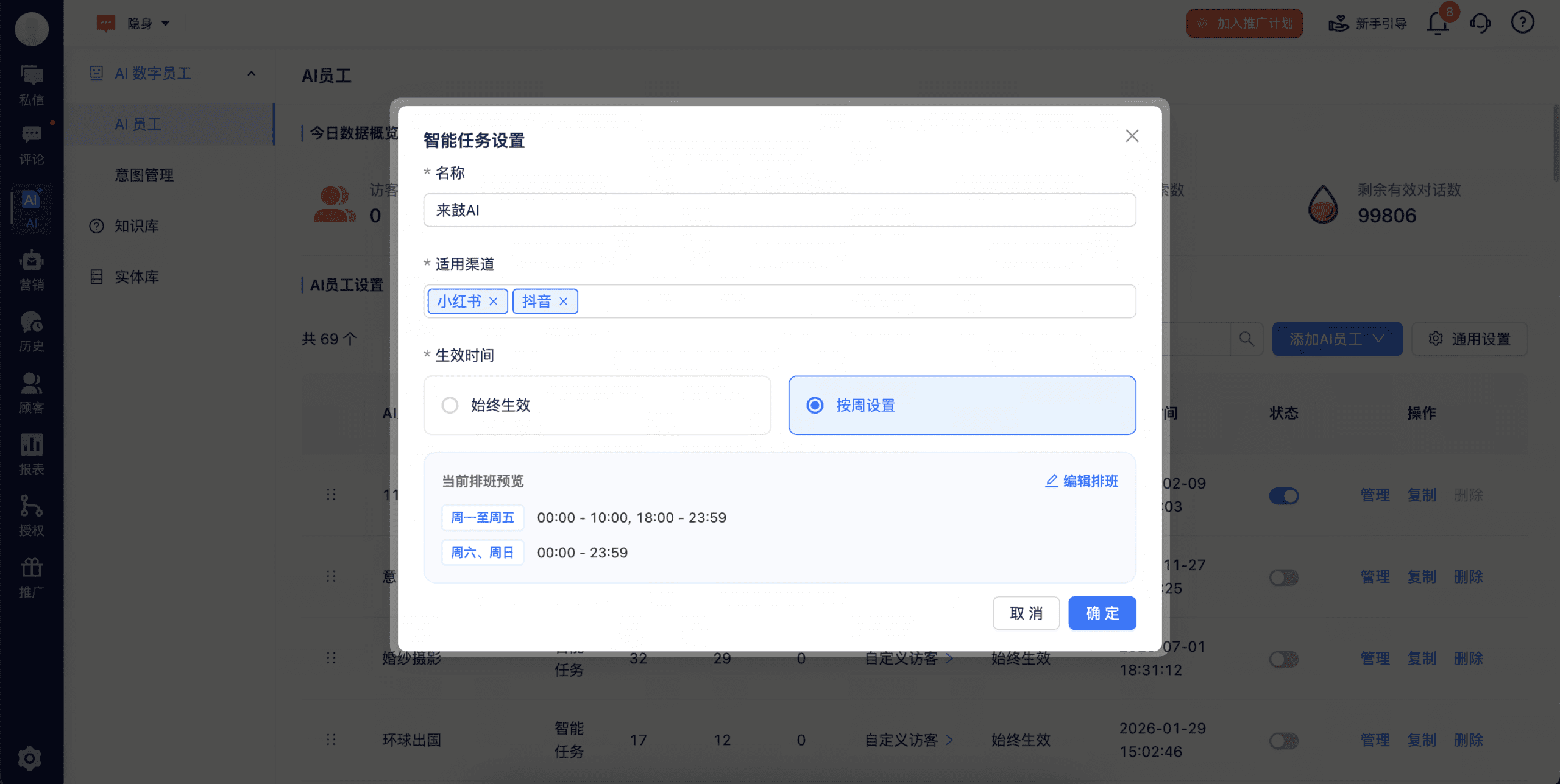Screen dimensions: 1560x784
Task: Click the 取消 button
Action: (x=1026, y=613)
